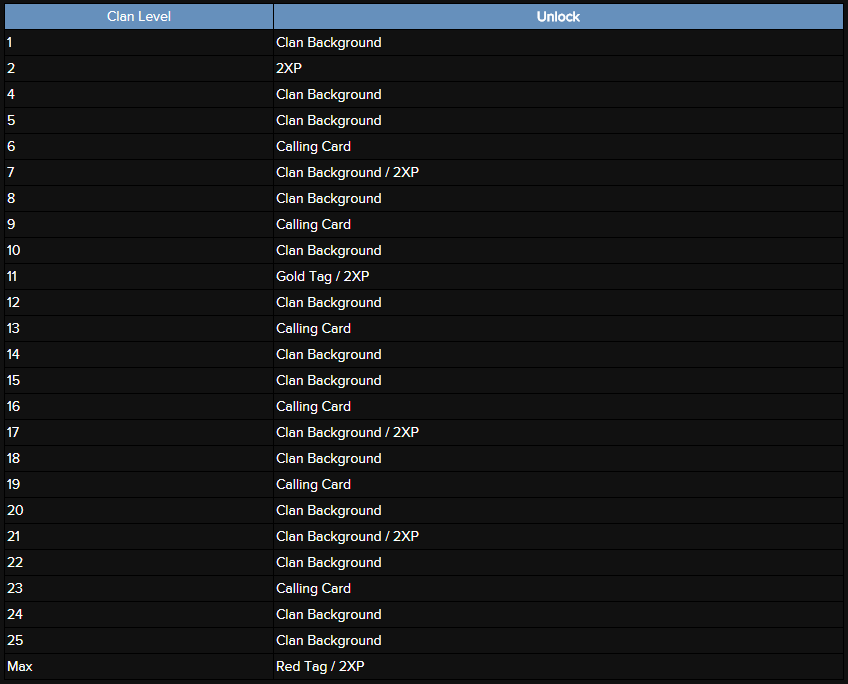The image size is (848, 684).
Task: Select clan level 14 cell
Action: tap(139, 354)
